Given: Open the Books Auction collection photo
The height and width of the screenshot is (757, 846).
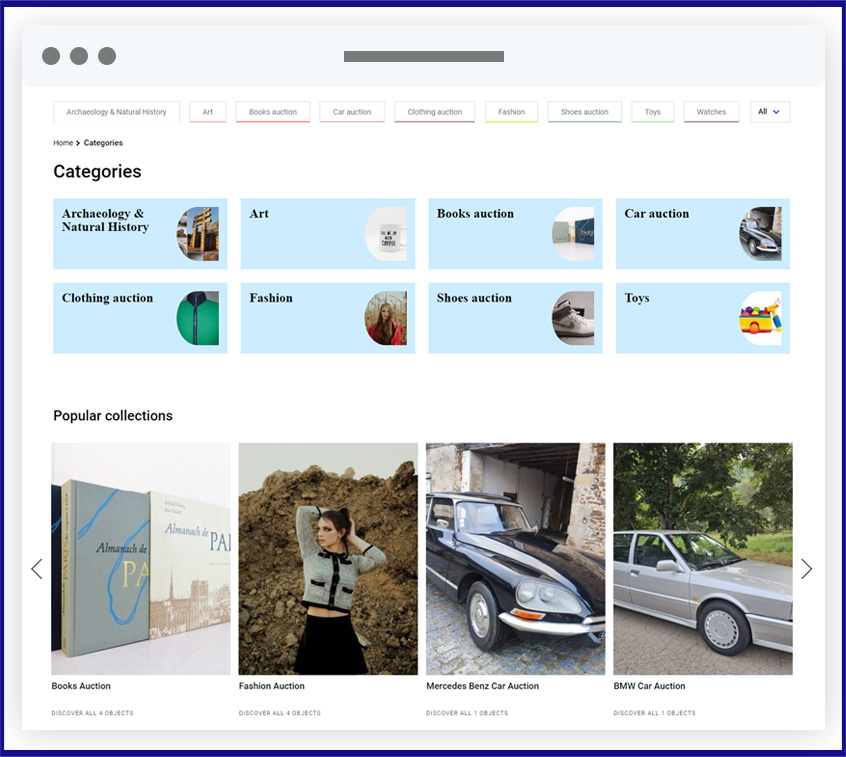Looking at the screenshot, I should 140,558.
